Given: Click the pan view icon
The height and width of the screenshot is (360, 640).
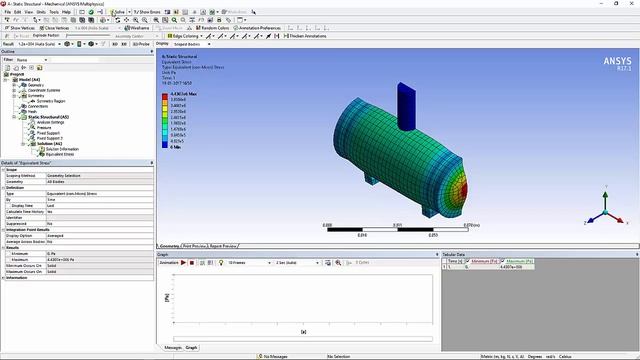Looking at the screenshot, I should pyautogui.click(x=126, y=20).
